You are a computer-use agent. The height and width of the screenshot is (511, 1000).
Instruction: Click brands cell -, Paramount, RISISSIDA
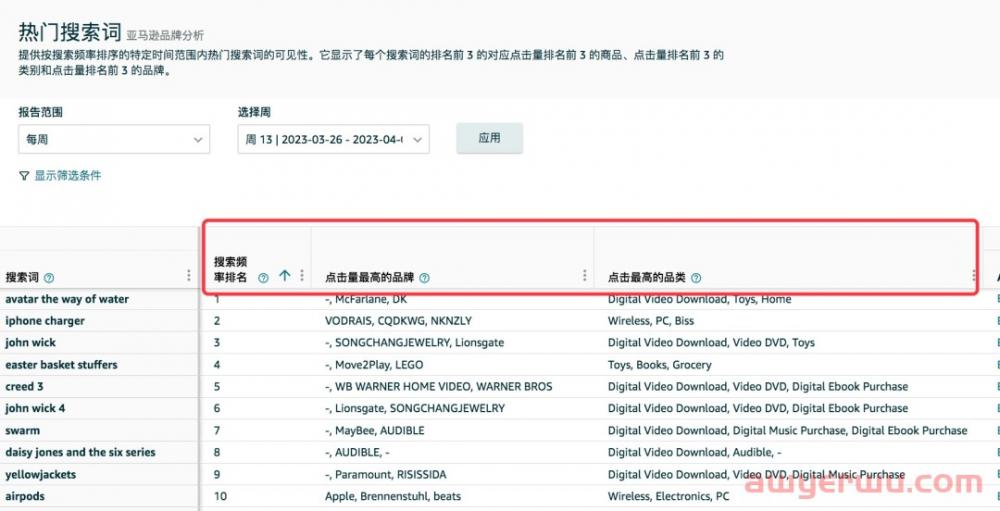(x=386, y=475)
